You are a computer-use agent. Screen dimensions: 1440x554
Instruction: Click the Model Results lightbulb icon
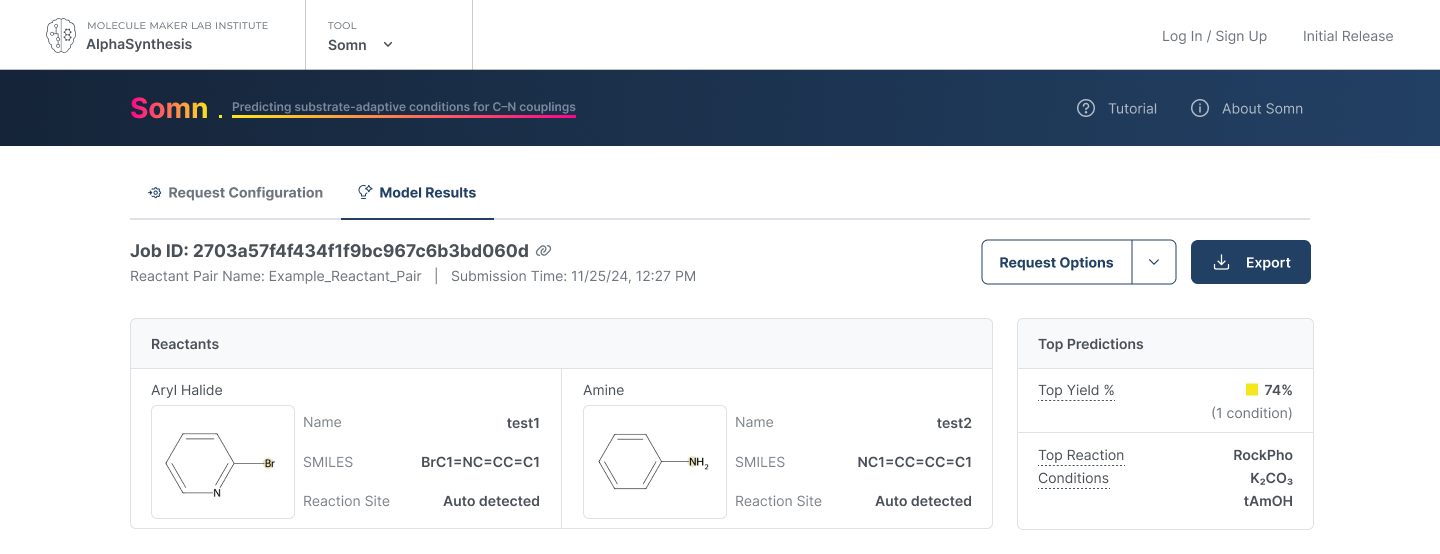pyautogui.click(x=365, y=192)
